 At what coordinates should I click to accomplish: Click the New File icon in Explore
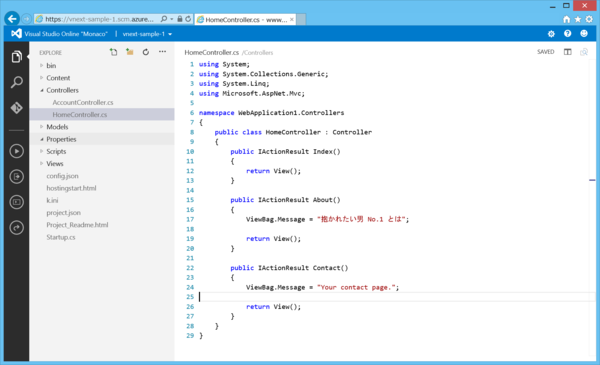pos(114,52)
